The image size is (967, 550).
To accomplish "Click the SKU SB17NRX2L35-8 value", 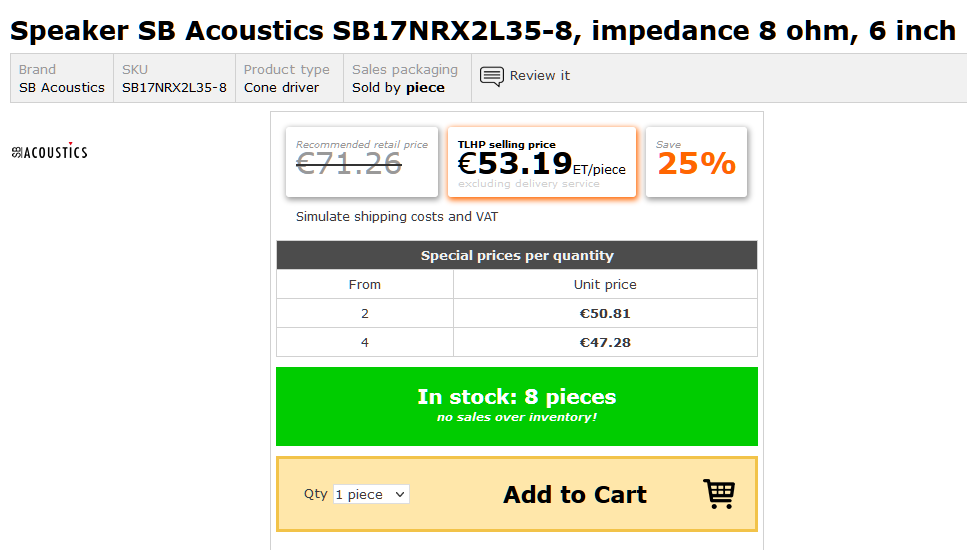I will click(174, 88).
